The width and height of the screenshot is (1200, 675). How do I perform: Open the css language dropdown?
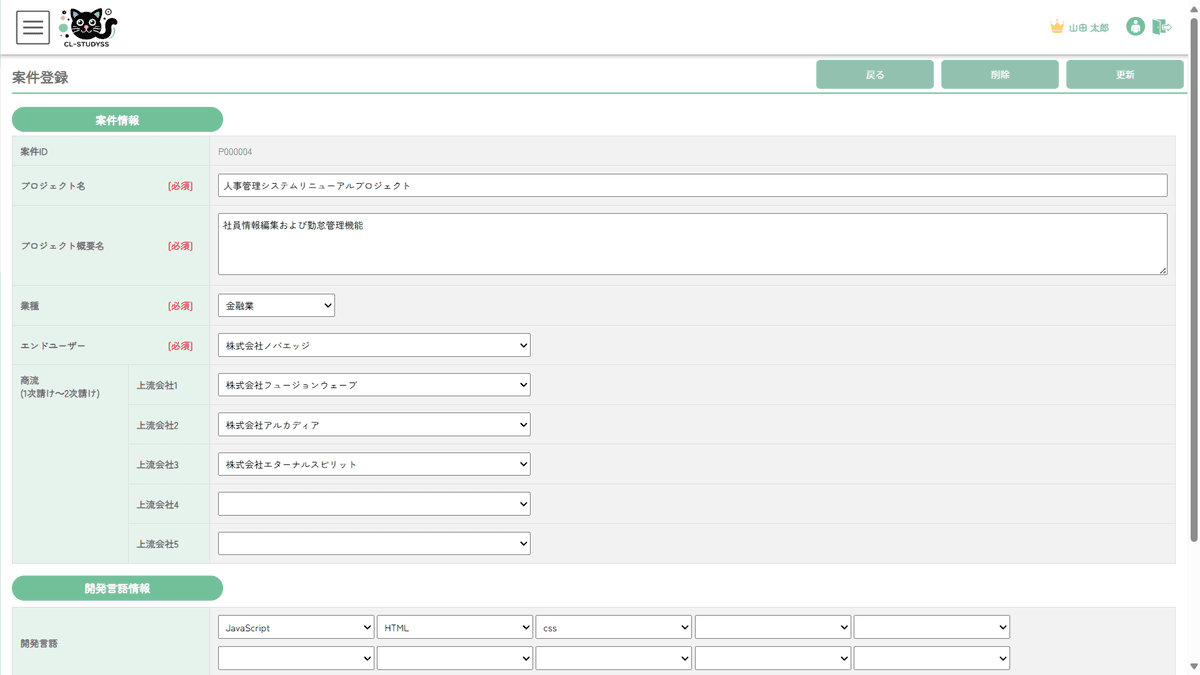(x=613, y=628)
